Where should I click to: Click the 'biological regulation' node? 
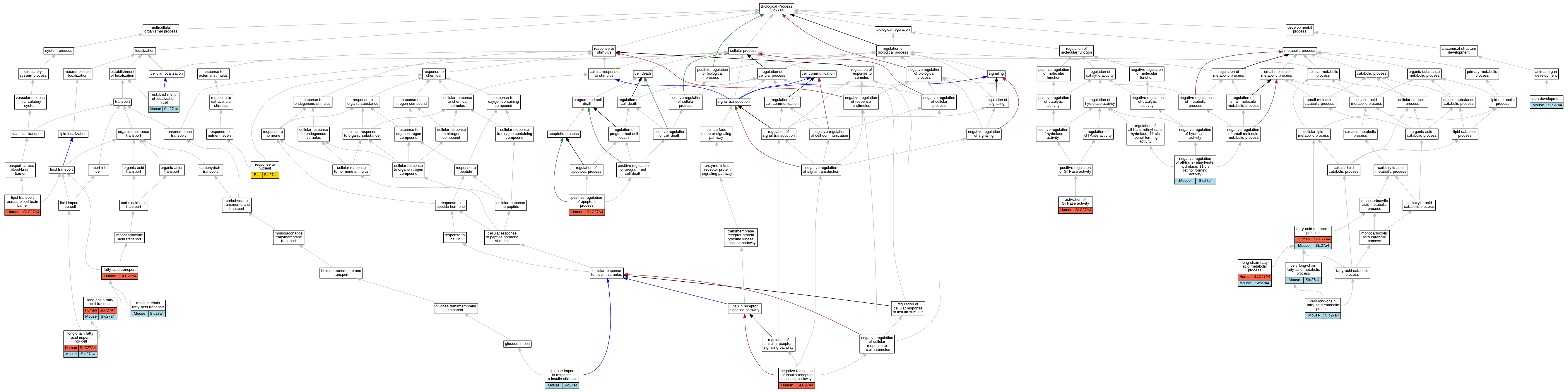coord(893,29)
